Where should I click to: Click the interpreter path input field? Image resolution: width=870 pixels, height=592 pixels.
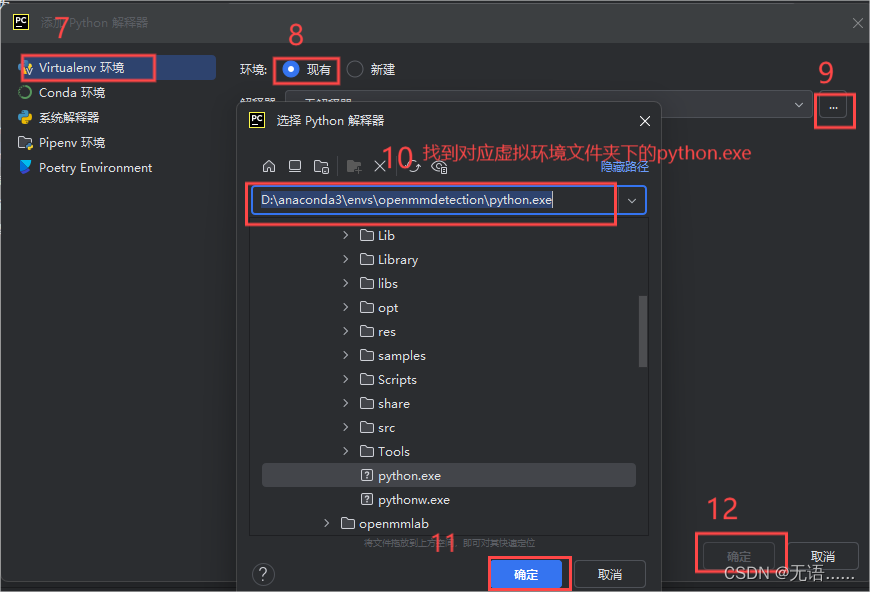(434, 200)
